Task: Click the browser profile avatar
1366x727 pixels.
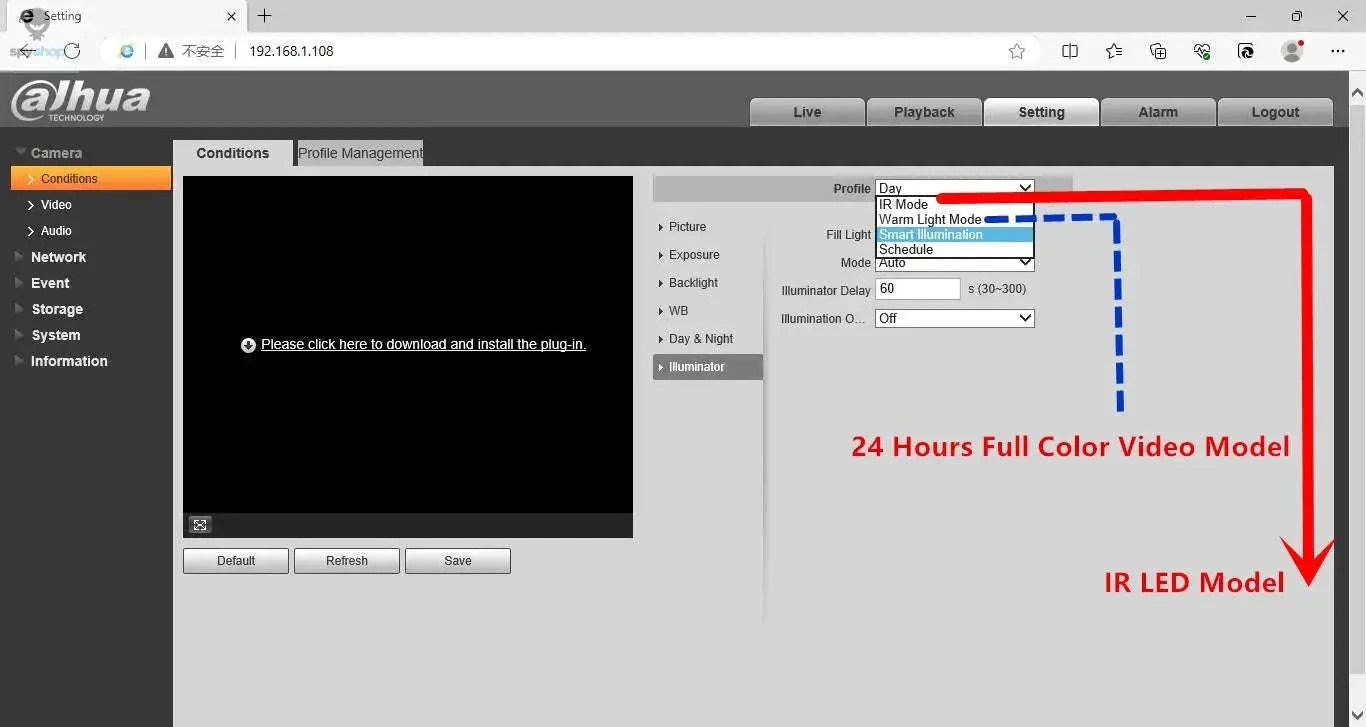Action: (1292, 51)
